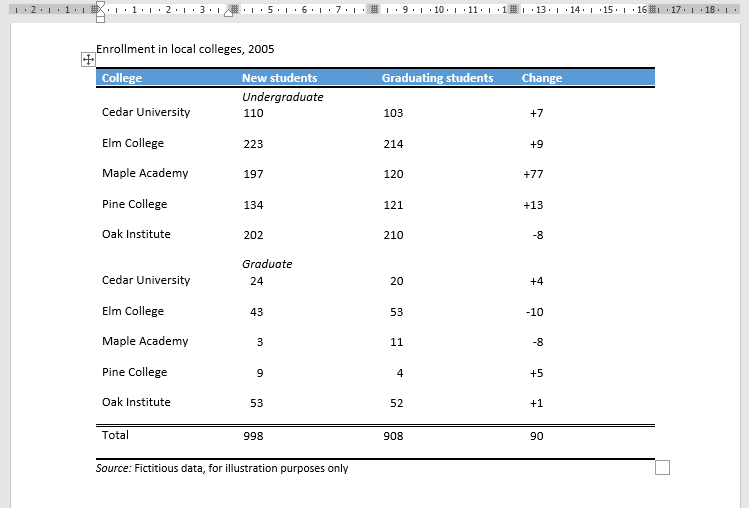
Task: Click the 'Undergraduate' section label
Action: pos(283,97)
